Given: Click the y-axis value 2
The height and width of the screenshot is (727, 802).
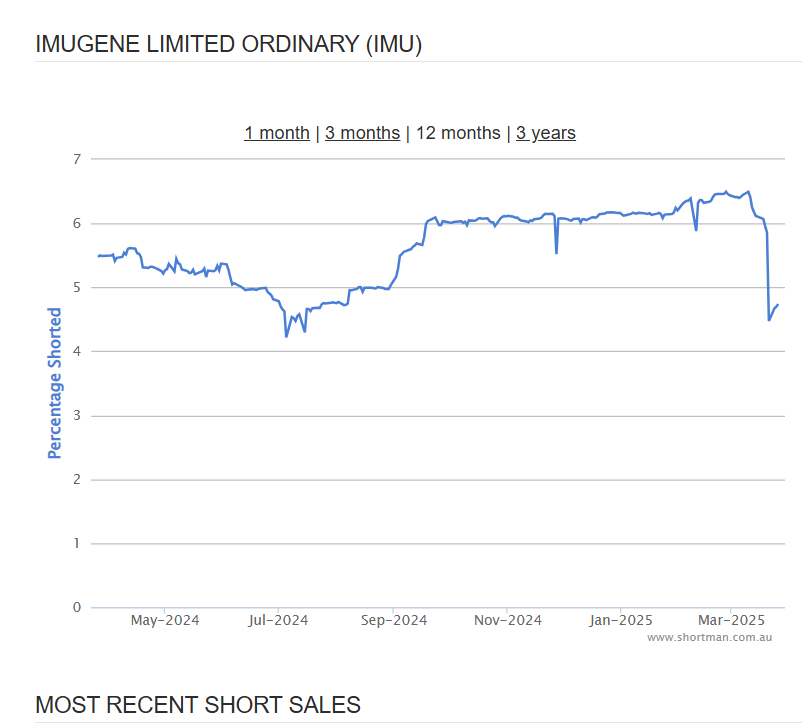Looking at the screenshot, I should click(x=77, y=479).
